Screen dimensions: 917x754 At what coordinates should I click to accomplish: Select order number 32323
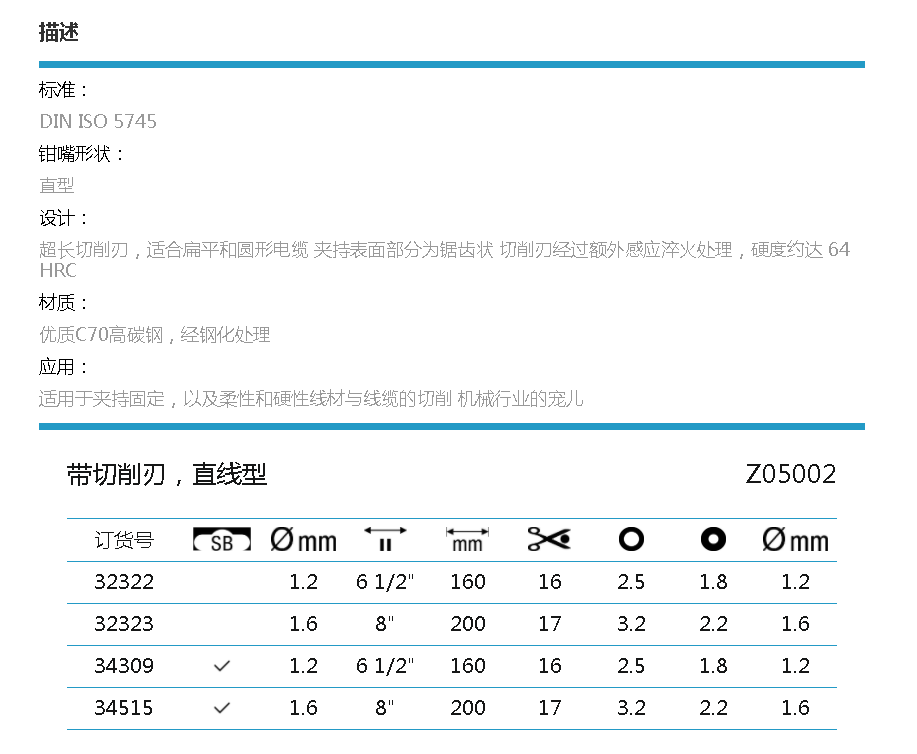pos(124,624)
